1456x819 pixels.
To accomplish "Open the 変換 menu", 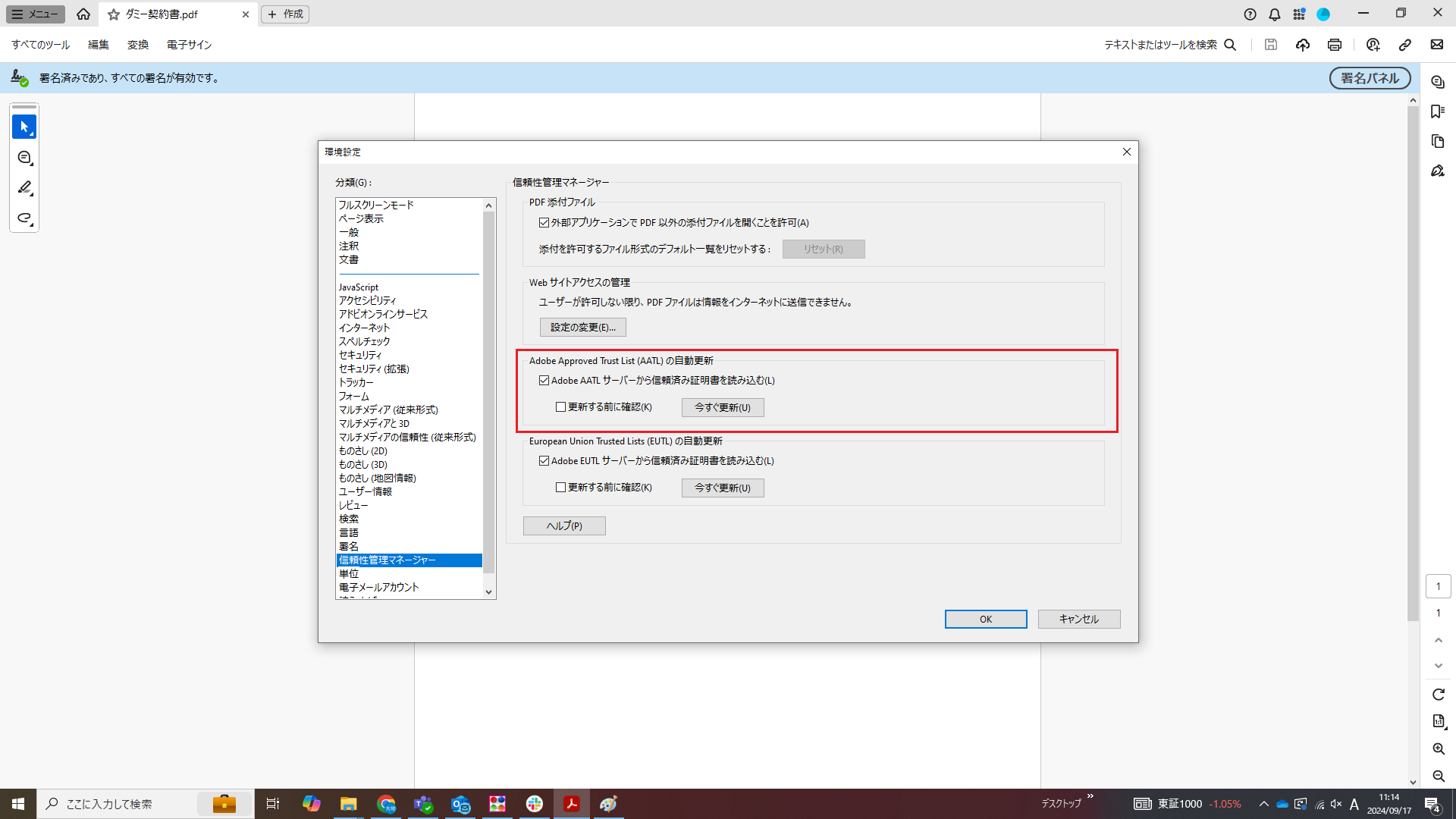I will click(x=138, y=45).
